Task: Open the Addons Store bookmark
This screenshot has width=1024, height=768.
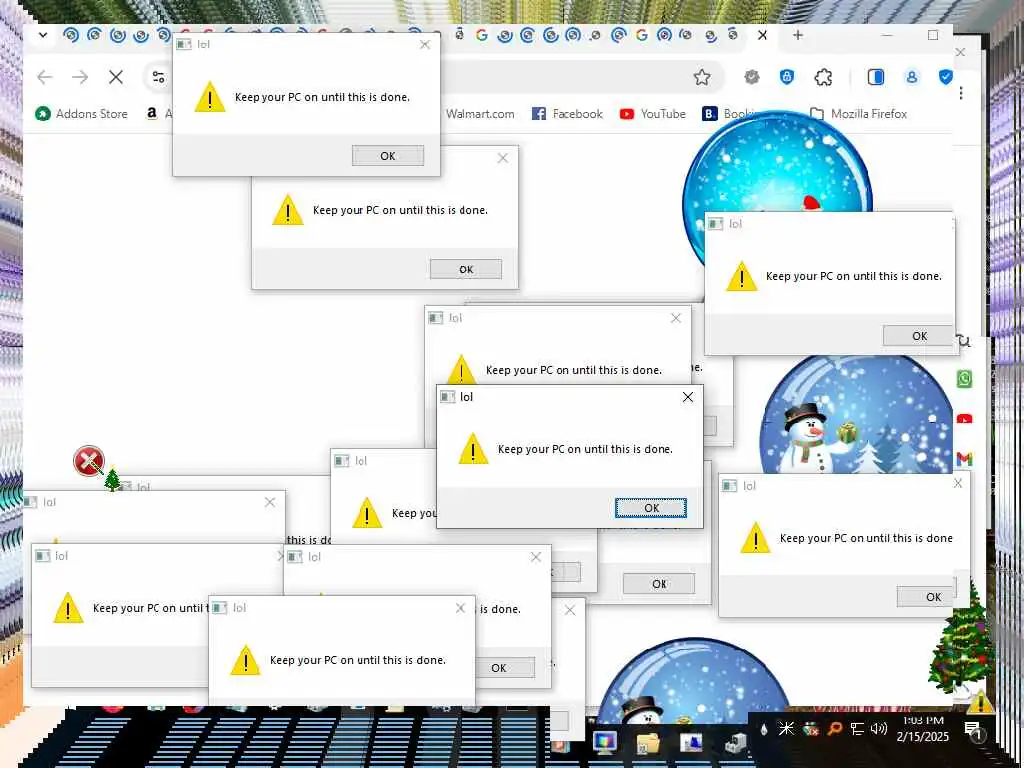Action: click(x=82, y=114)
